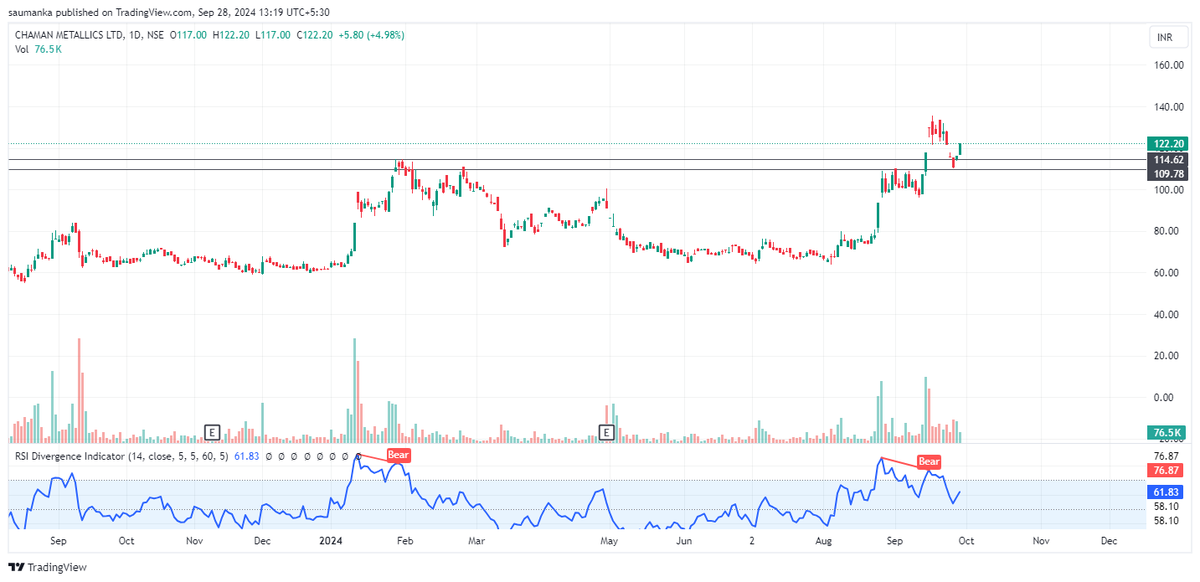Image resolution: width=1200 pixels, height=582 pixels.
Task: Click the 140.00 price axis value
Action: click(x=1169, y=107)
